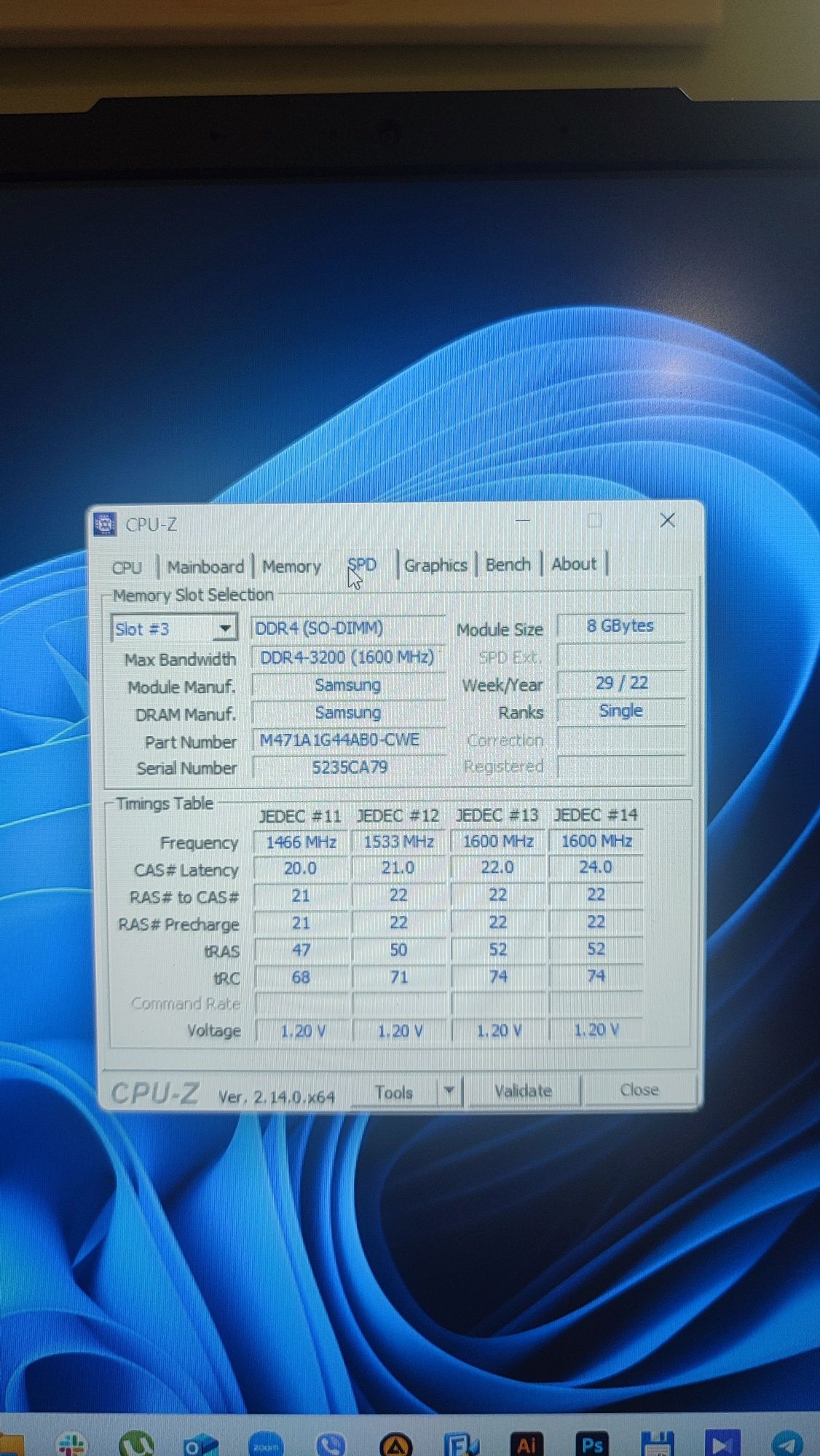Screen dimensions: 820x1456
Task: Click the 1466 MHz frequency cell
Action: pos(301,842)
